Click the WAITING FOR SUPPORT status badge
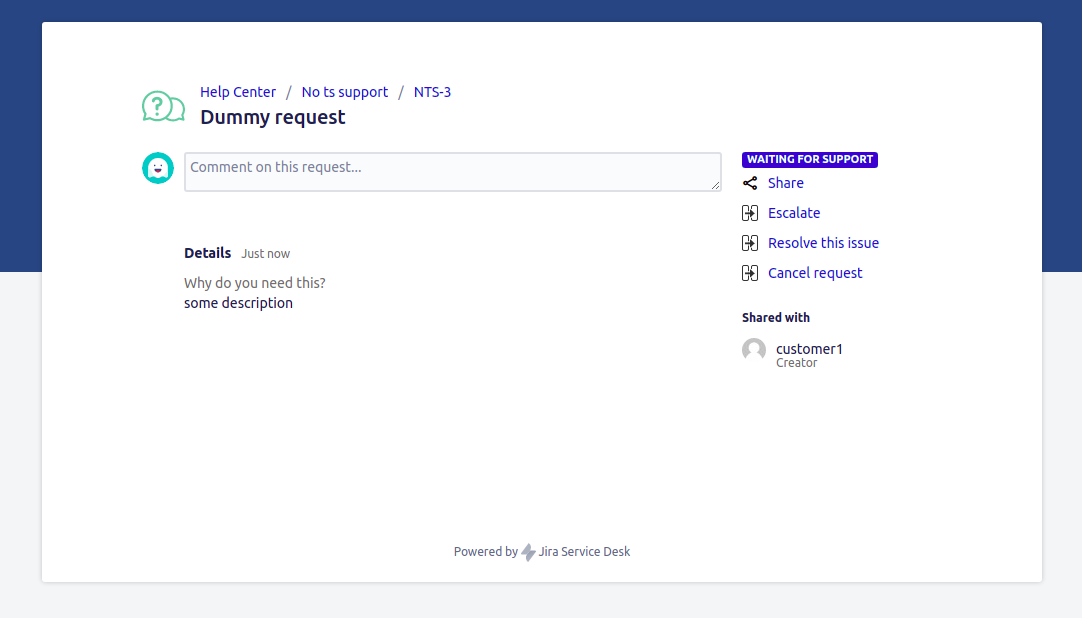1082x618 pixels. pyautogui.click(x=810, y=159)
